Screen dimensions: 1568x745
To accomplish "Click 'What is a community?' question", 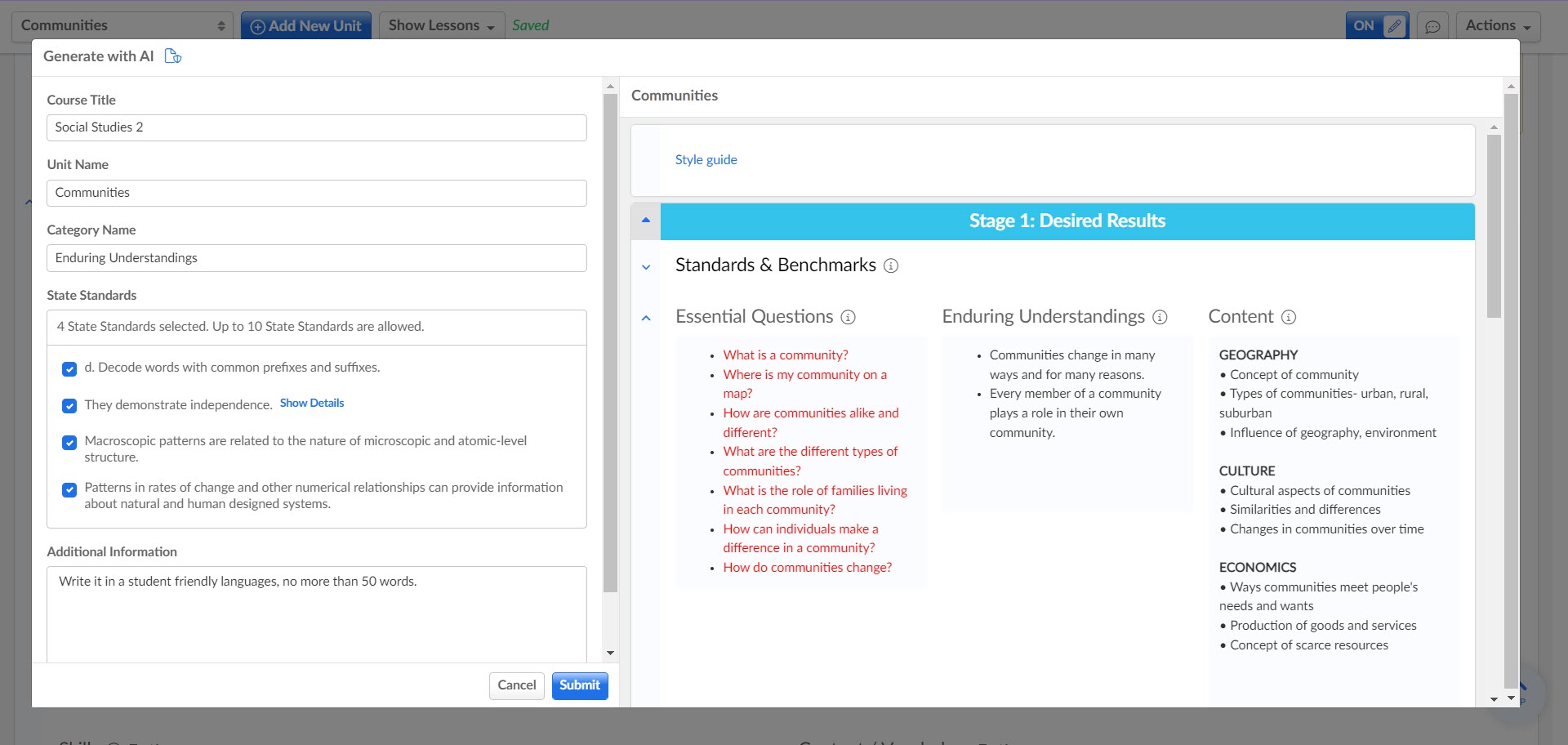I will (x=786, y=355).
